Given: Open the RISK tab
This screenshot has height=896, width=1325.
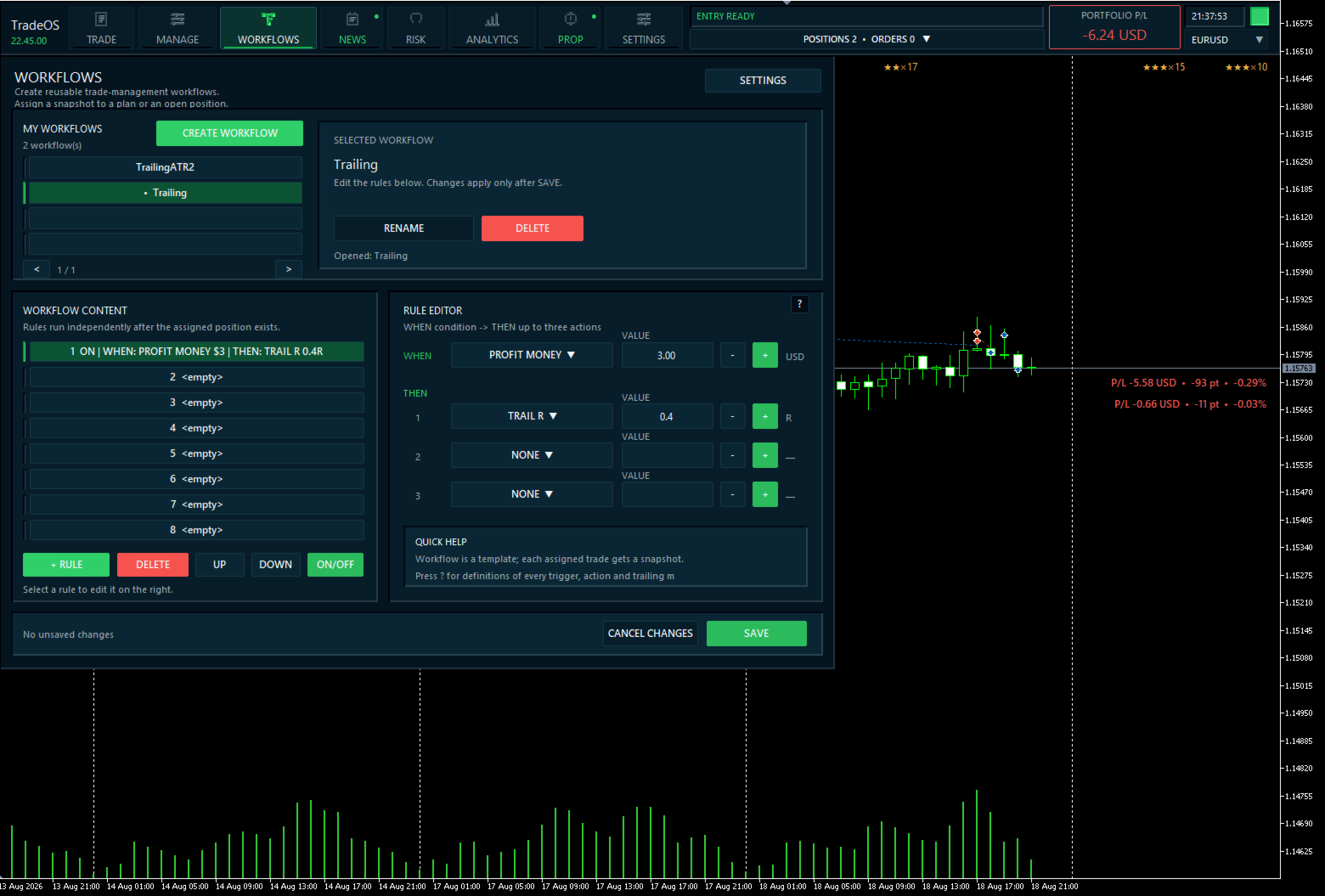Looking at the screenshot, I should coord(416,28).
